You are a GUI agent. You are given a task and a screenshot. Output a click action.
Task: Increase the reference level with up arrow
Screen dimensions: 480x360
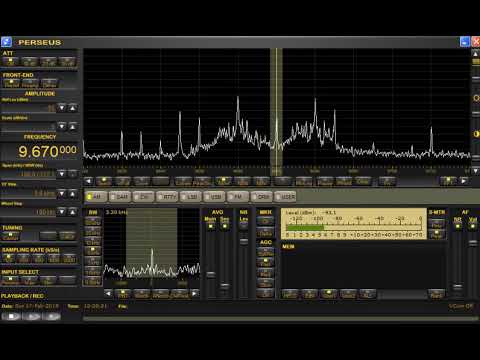[x=73, y=108]
